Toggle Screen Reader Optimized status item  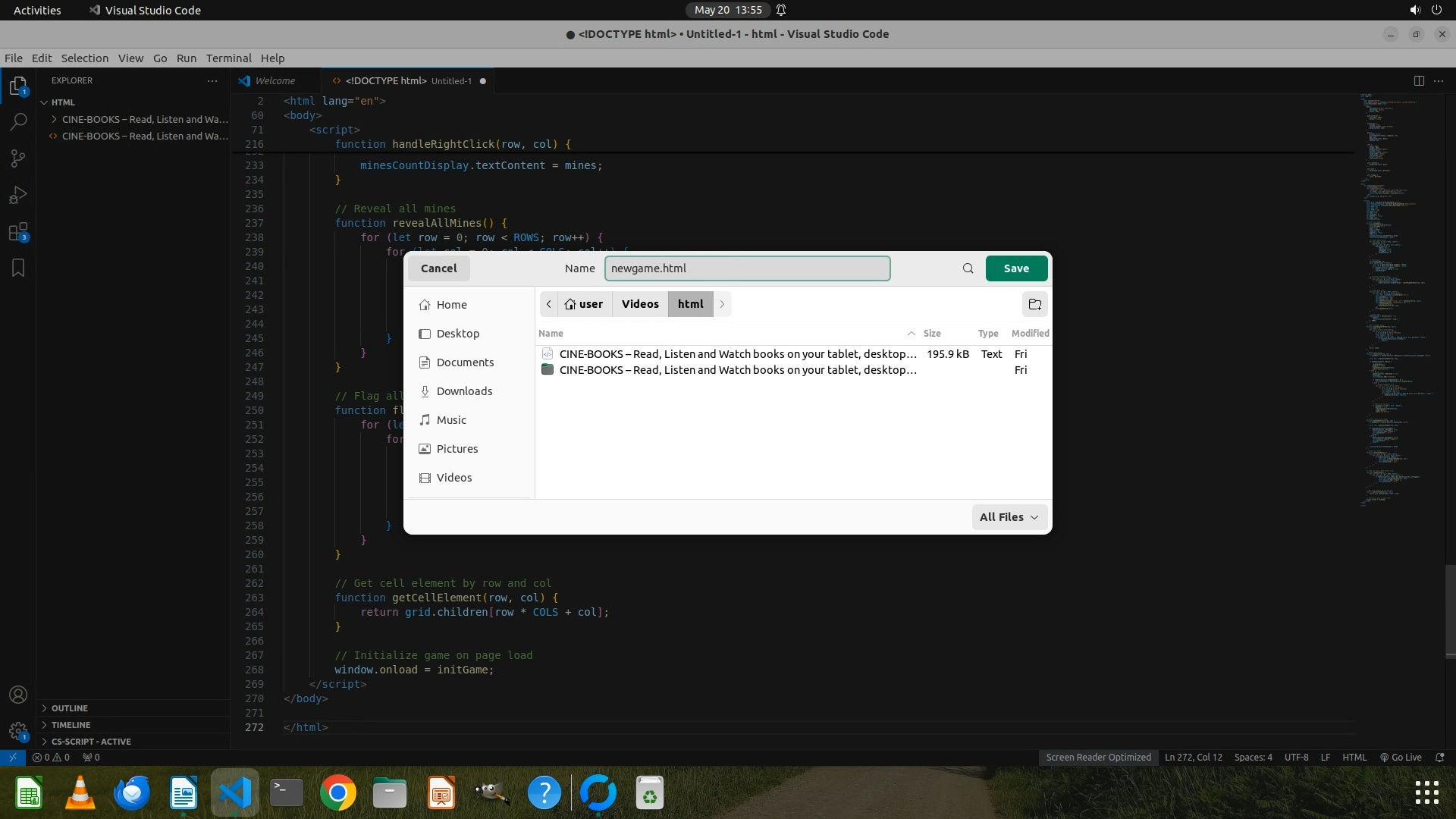1098,757
